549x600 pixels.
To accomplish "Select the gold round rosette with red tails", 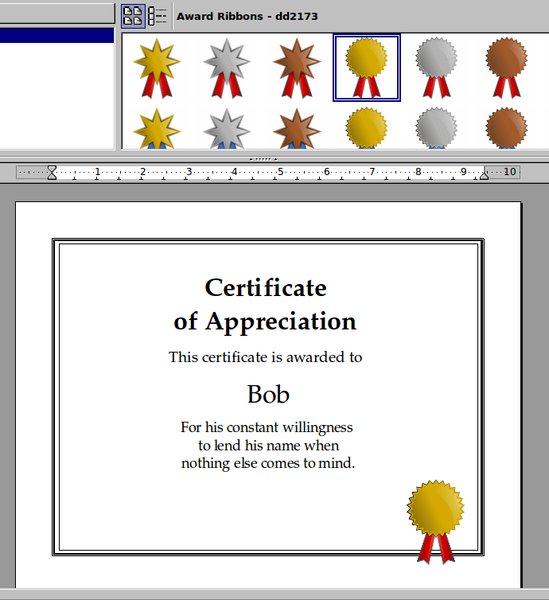I will [367, 68].
